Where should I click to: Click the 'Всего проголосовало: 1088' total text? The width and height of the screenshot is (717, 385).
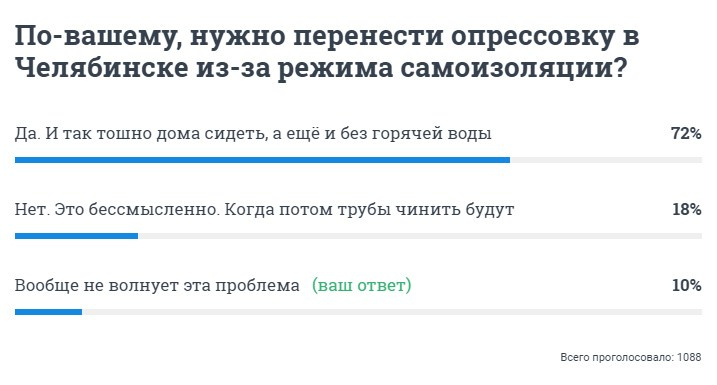click(x=631, y=357)
